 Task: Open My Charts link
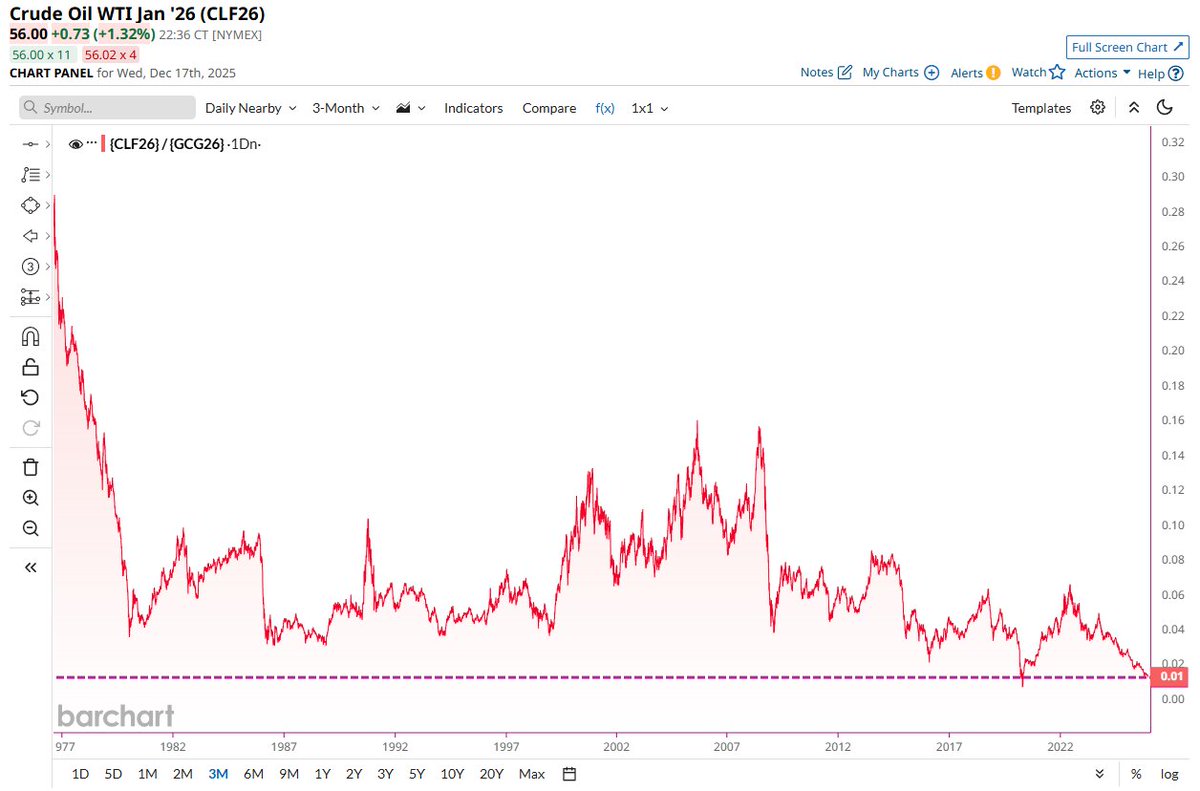click(891, 72)
